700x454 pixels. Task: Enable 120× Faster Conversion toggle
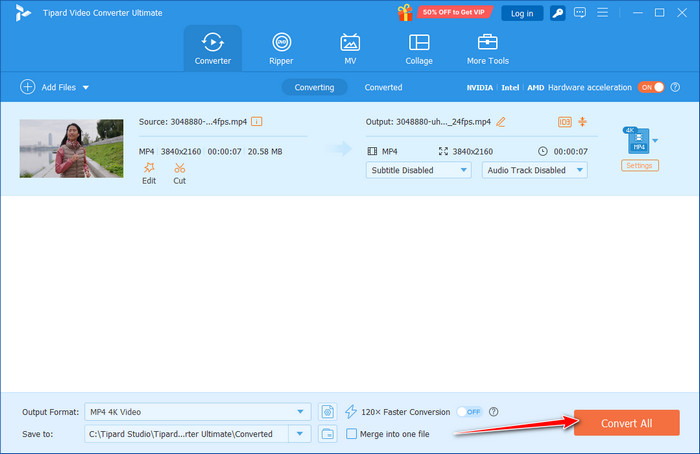click(x=469, y=412)
